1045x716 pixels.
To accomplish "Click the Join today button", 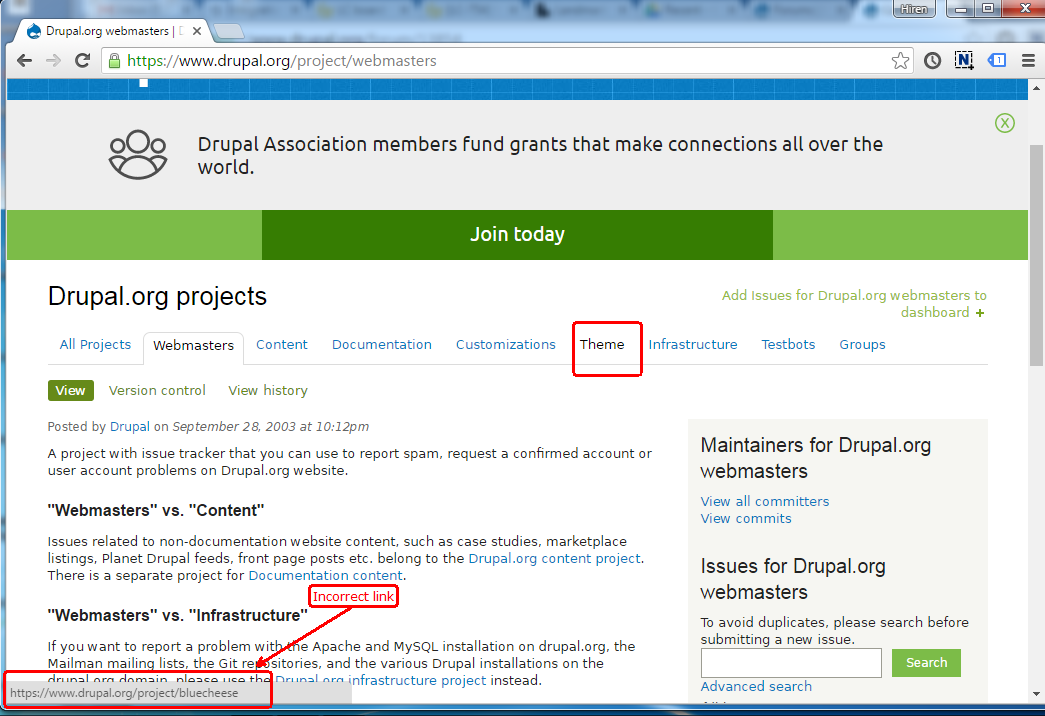I will 517,235.
